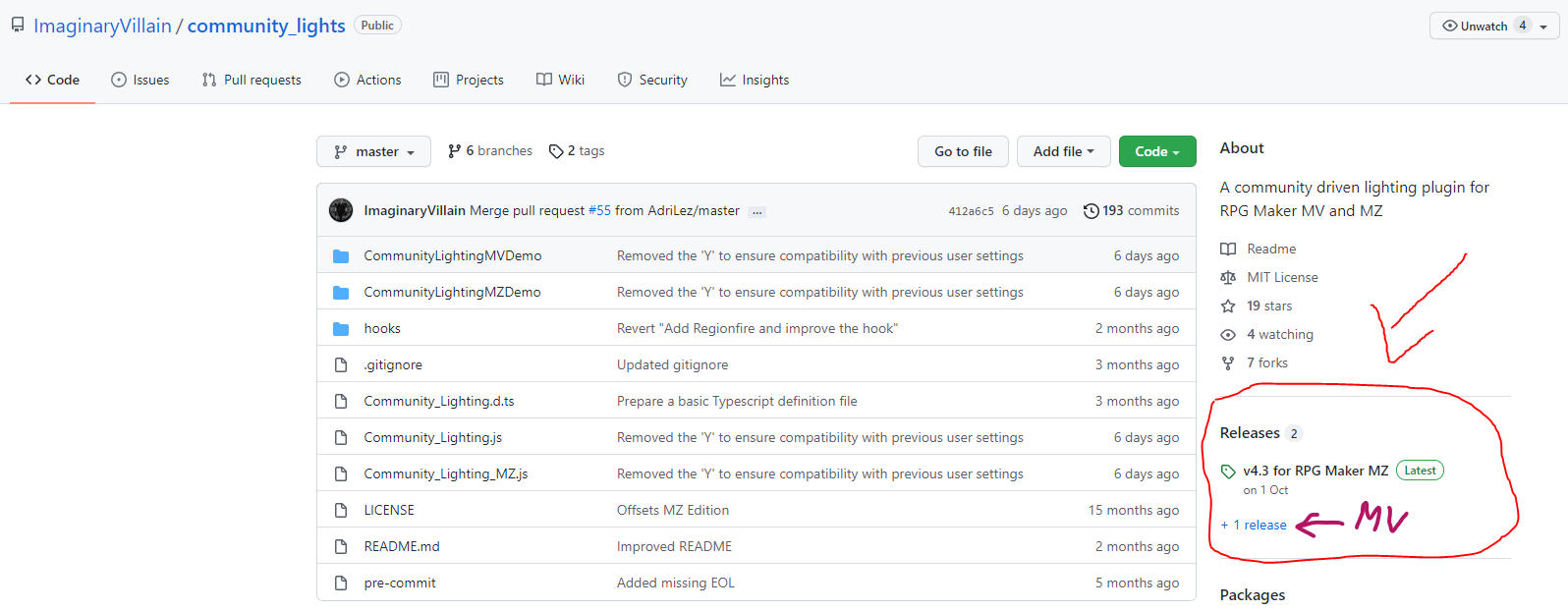The image size is (1568, 611).
Task: Click the ImaginaryVillain avatar in commit header
Action: pos(341,210)
